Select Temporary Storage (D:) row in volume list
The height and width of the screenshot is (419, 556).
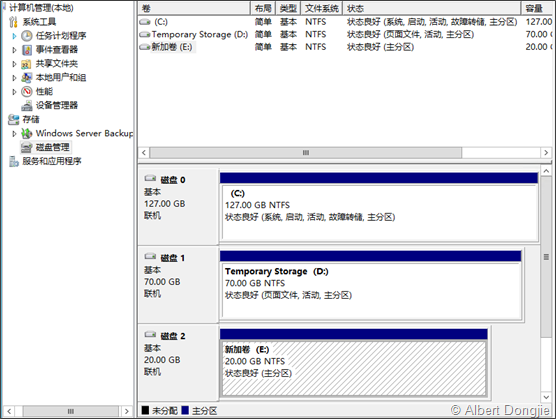tap(344, 34)
